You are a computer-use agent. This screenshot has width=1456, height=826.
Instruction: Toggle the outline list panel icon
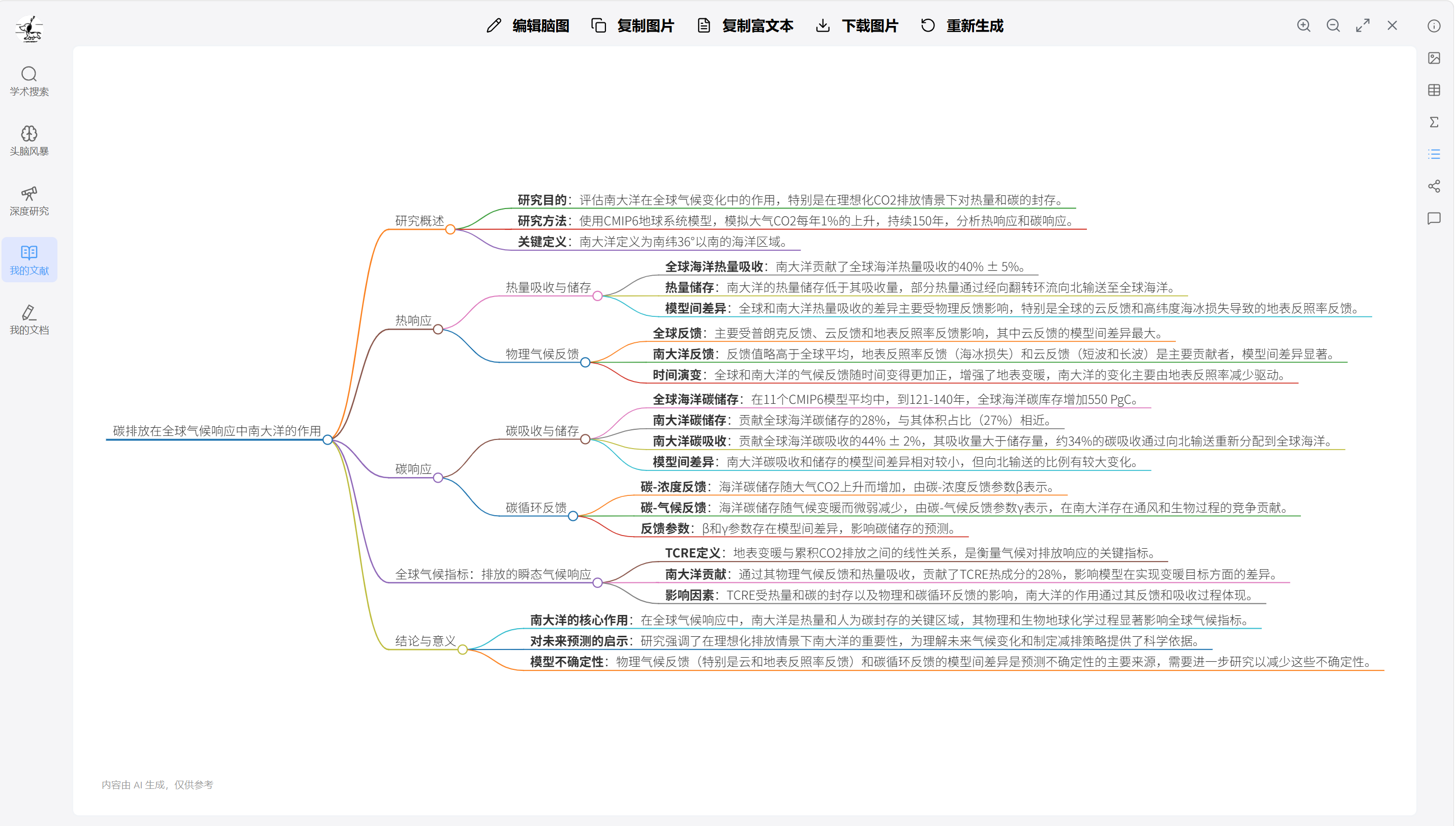tap(1435, 153)
